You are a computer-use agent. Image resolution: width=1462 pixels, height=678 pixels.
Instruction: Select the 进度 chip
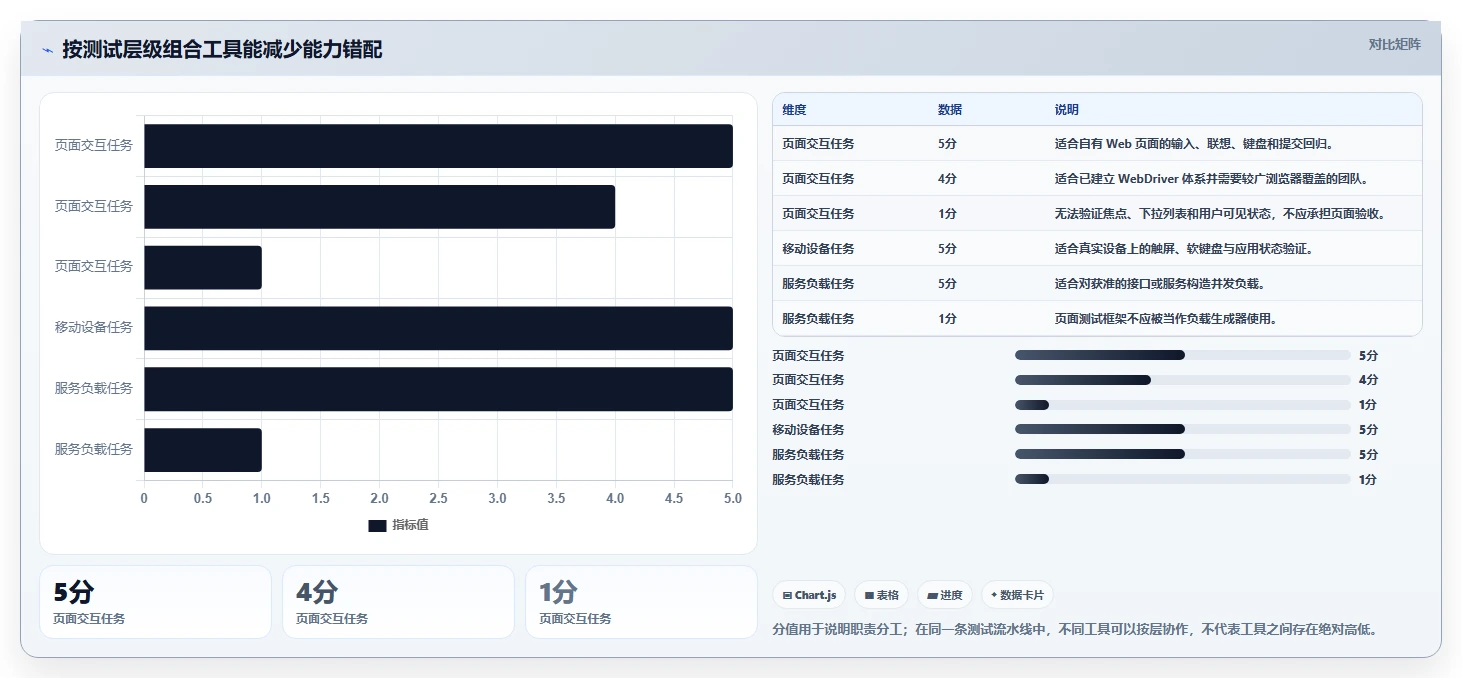(945, 595)
